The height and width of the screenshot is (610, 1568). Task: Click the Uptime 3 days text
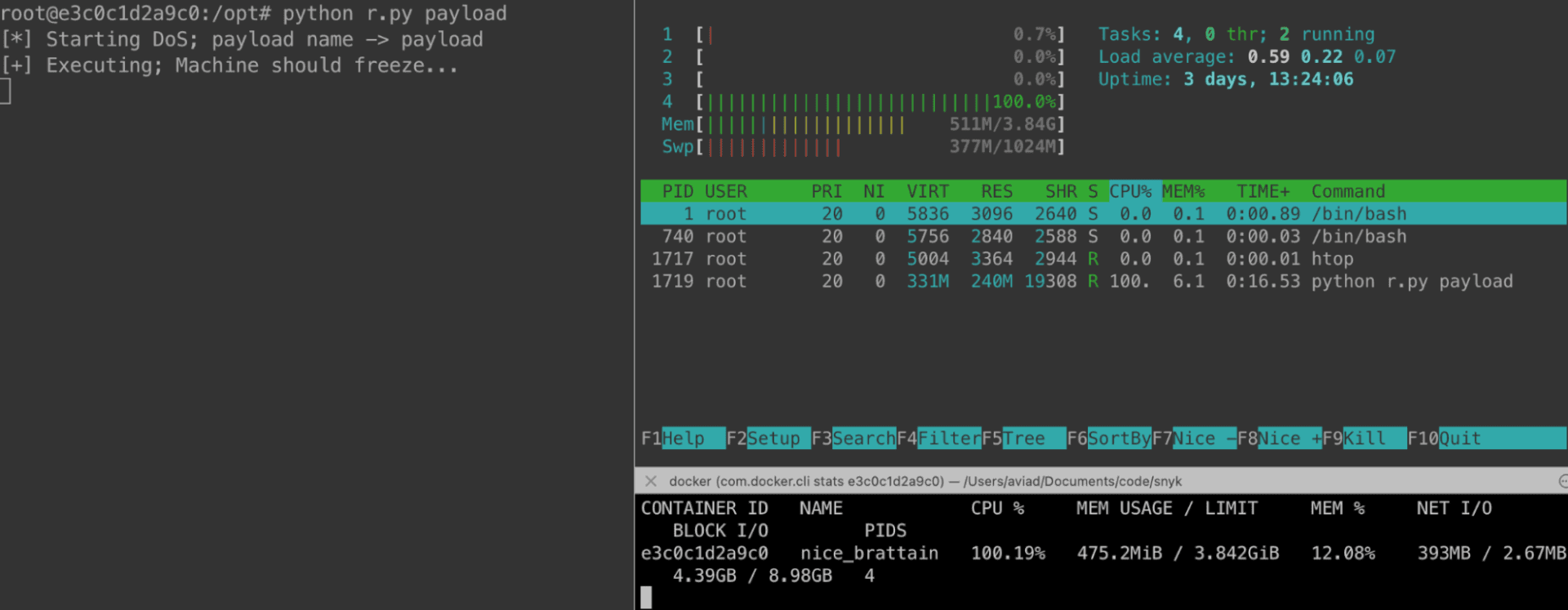[x=1226, y=79]
